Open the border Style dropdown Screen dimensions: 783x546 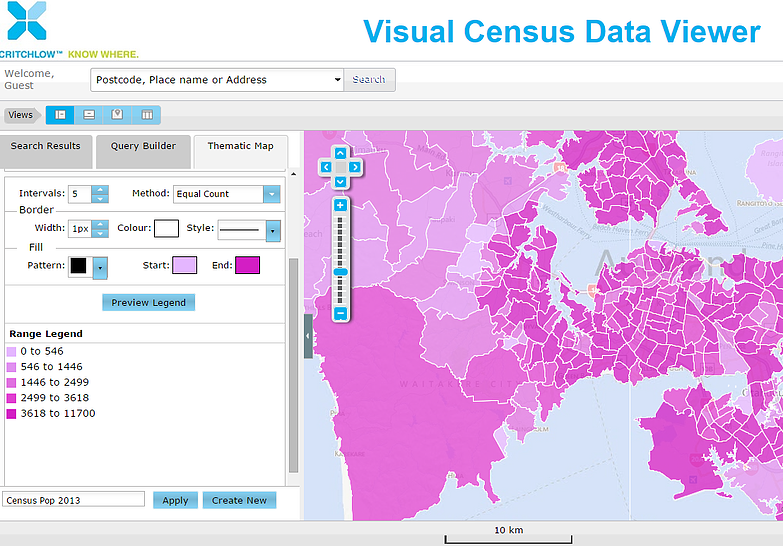273,231
